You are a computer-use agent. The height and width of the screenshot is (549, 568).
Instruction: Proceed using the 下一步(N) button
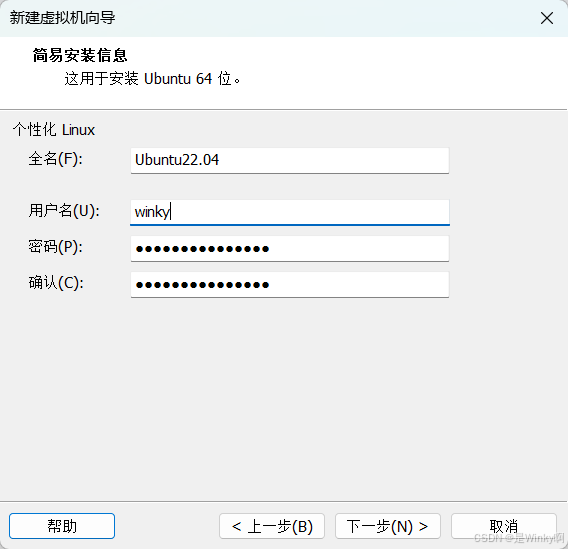388,526
